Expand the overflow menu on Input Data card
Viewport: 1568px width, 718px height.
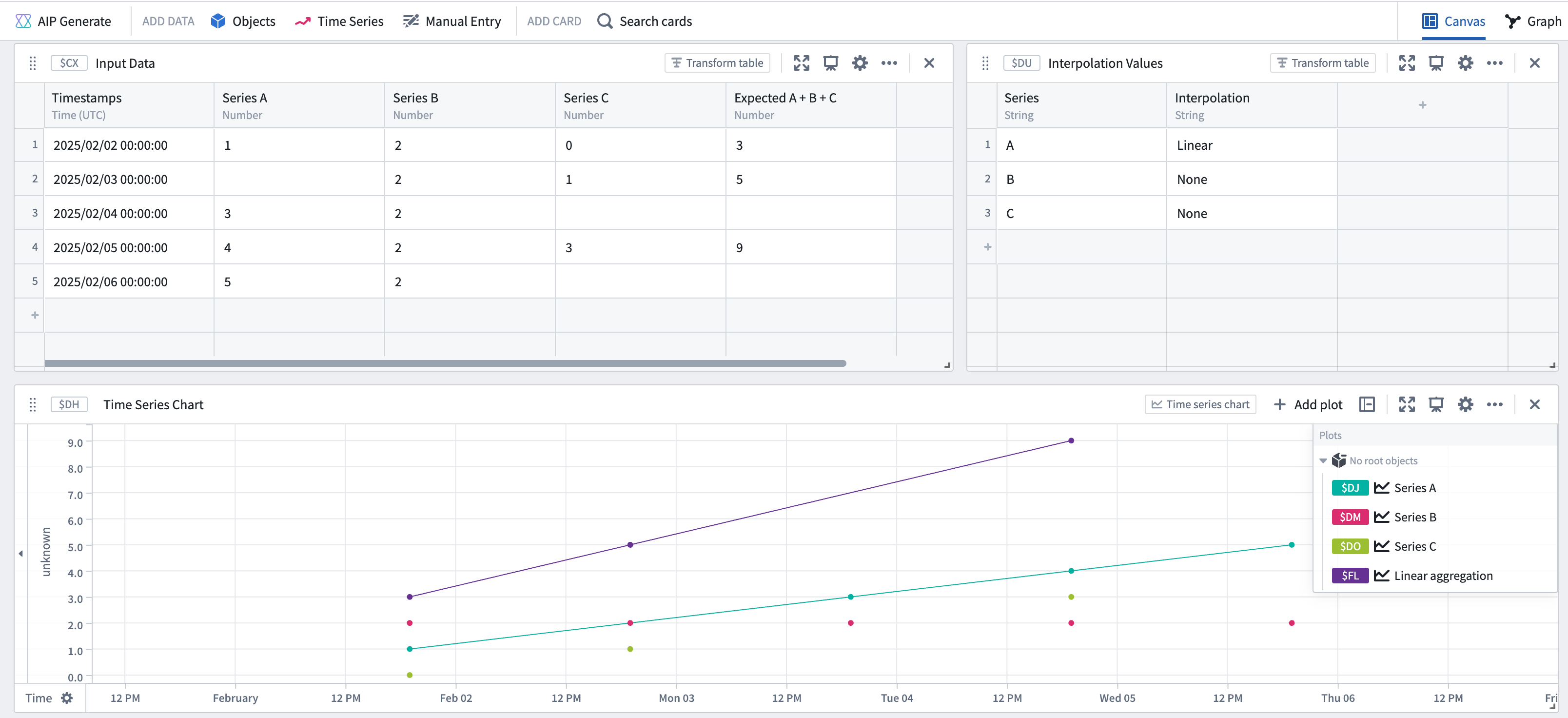coord(888,63)
